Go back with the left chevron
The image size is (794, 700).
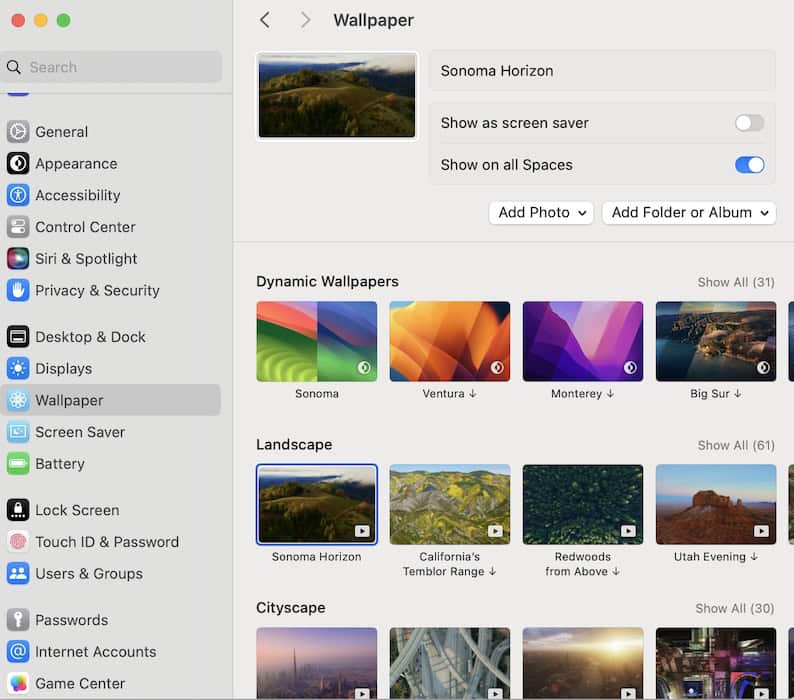[x=265, y=20]
